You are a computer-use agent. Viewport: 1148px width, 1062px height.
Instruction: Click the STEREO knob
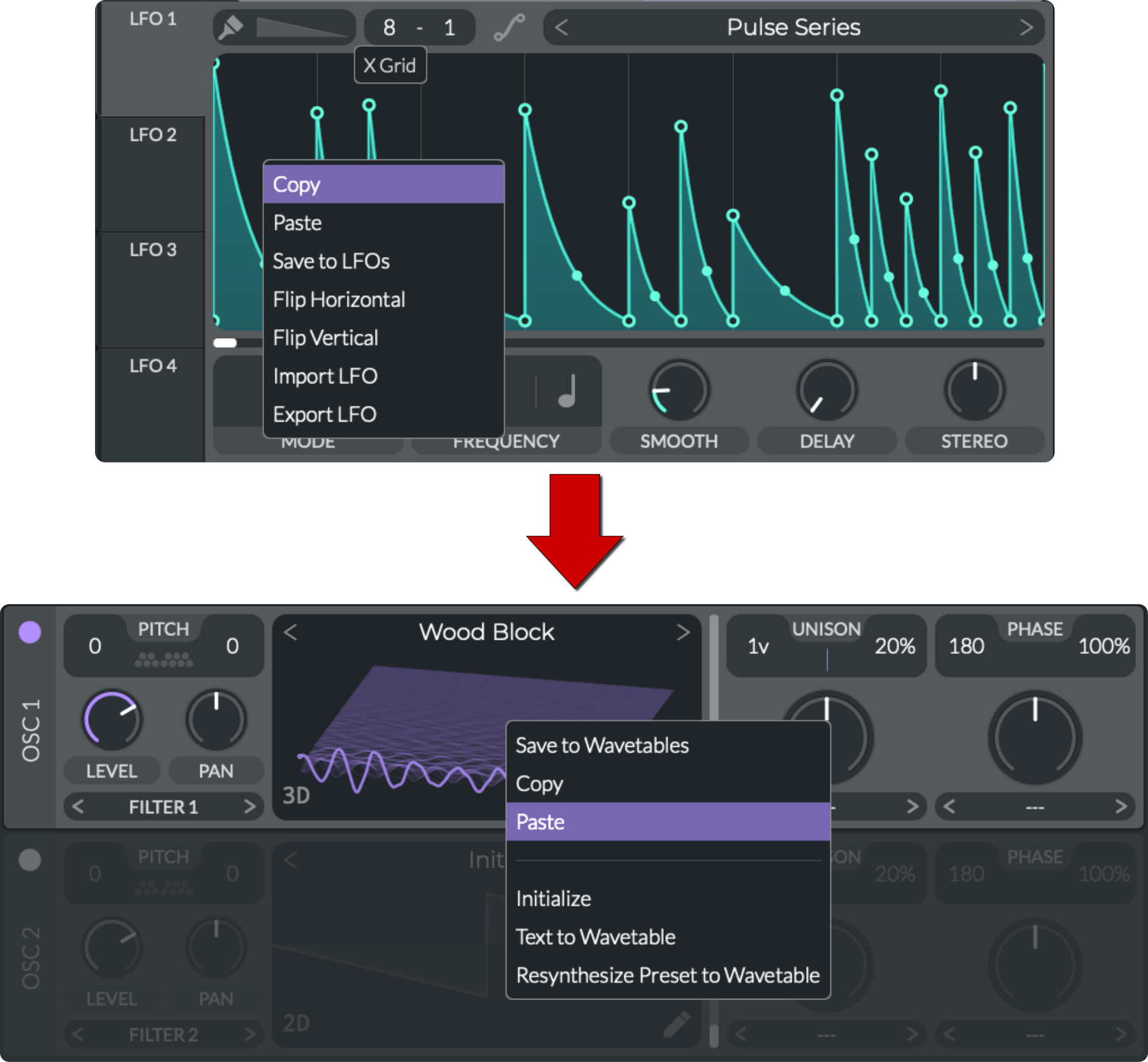[x=975, y=390]
